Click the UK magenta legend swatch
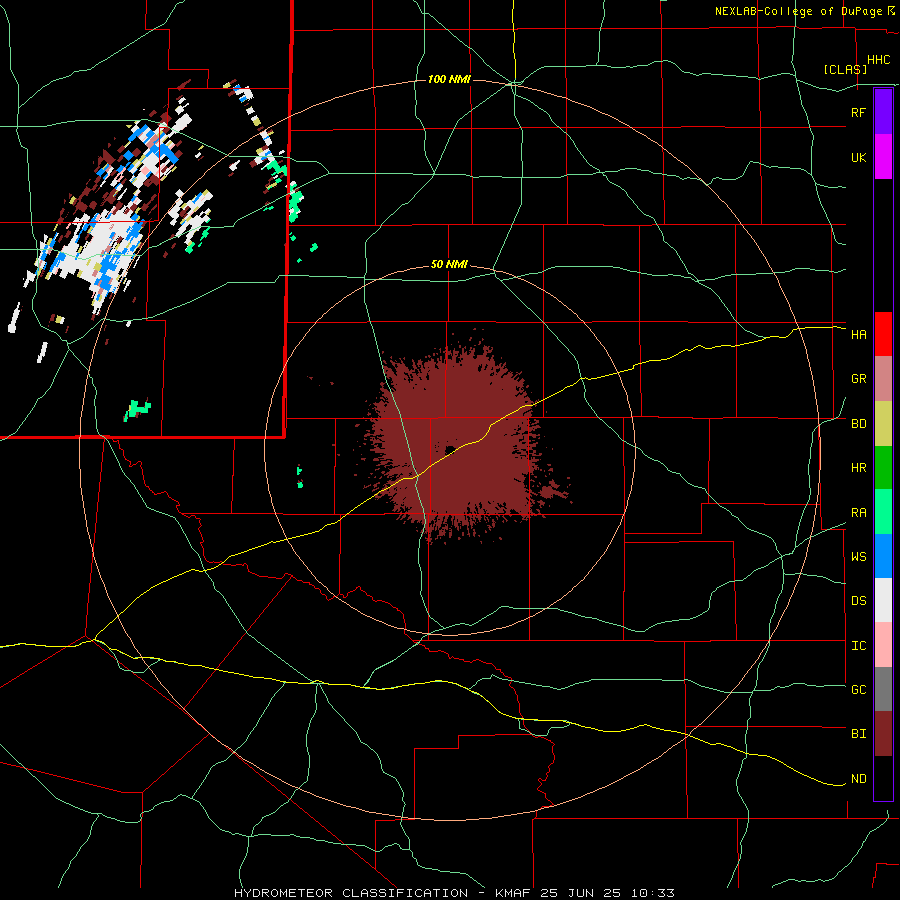 click(x=883, y=157)
